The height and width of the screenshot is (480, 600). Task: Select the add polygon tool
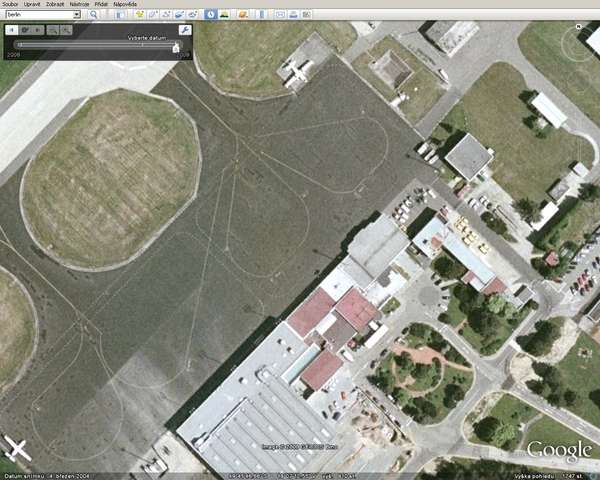coord(154,15)
